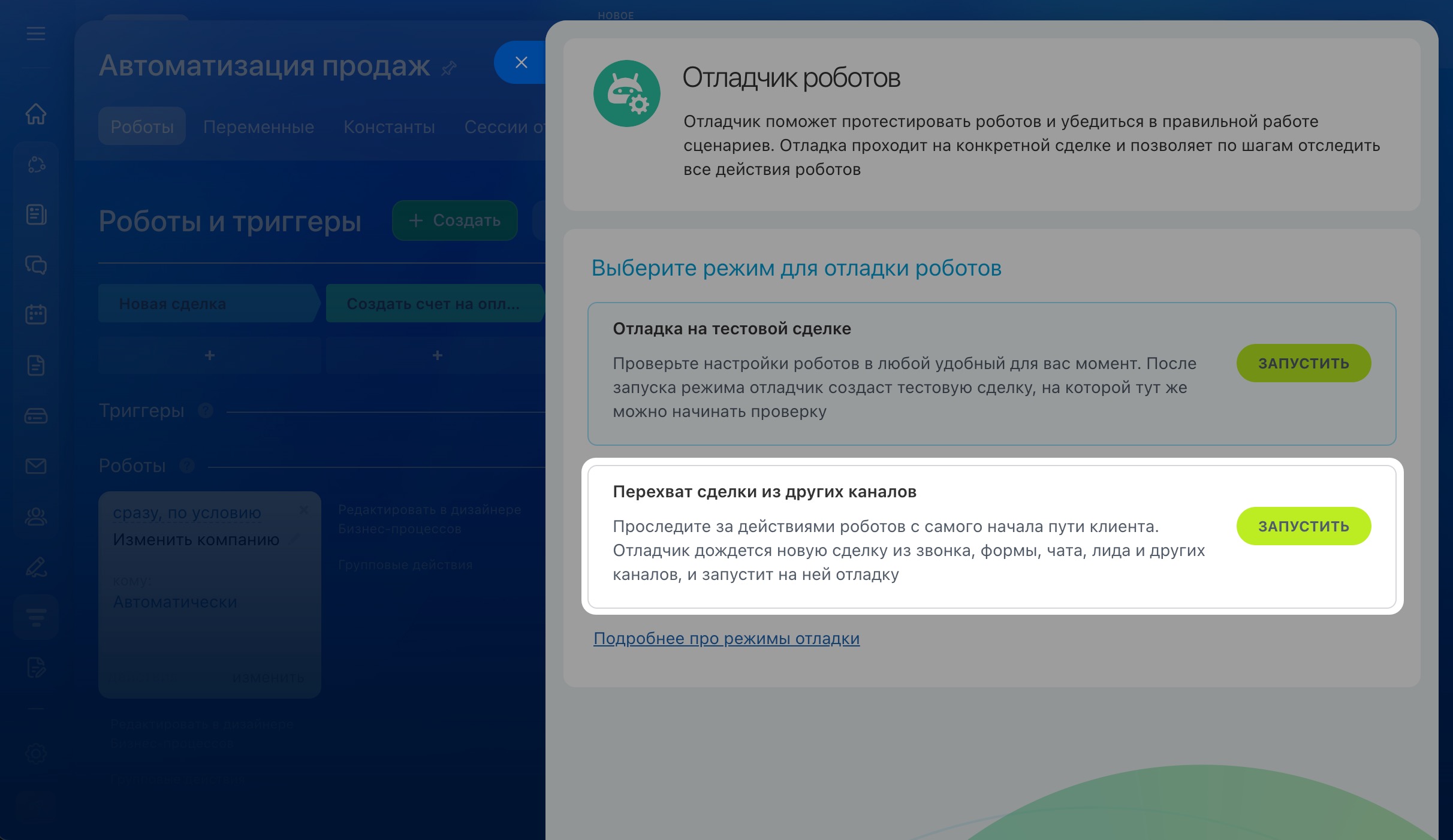Viewport: 1453px width, 840px height.
Task: Open the collaboration circle icon in sidebar
Action: point(36,164)
